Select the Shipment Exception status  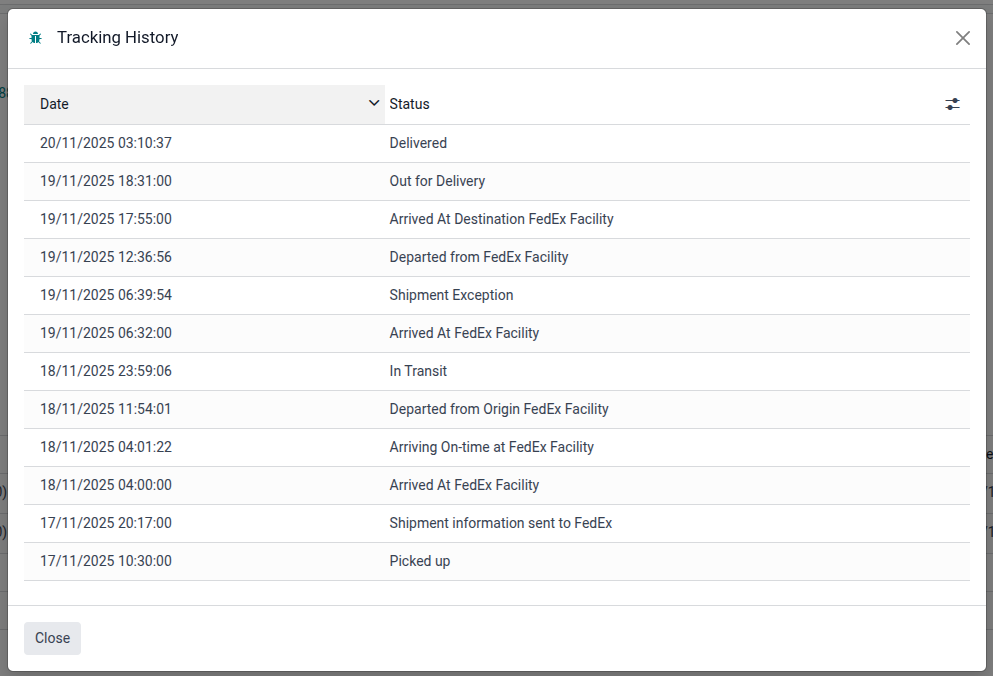pos(451,295)
